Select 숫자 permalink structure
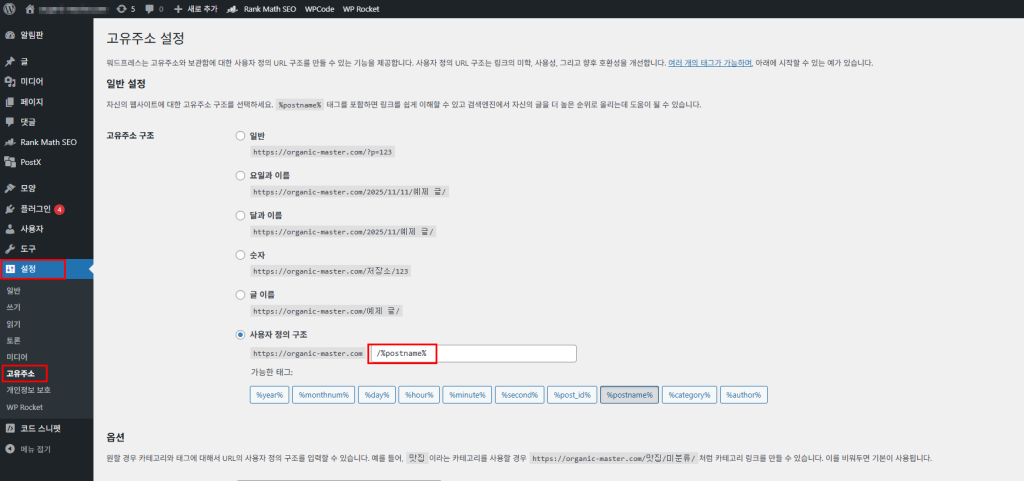 click(240, 255)
